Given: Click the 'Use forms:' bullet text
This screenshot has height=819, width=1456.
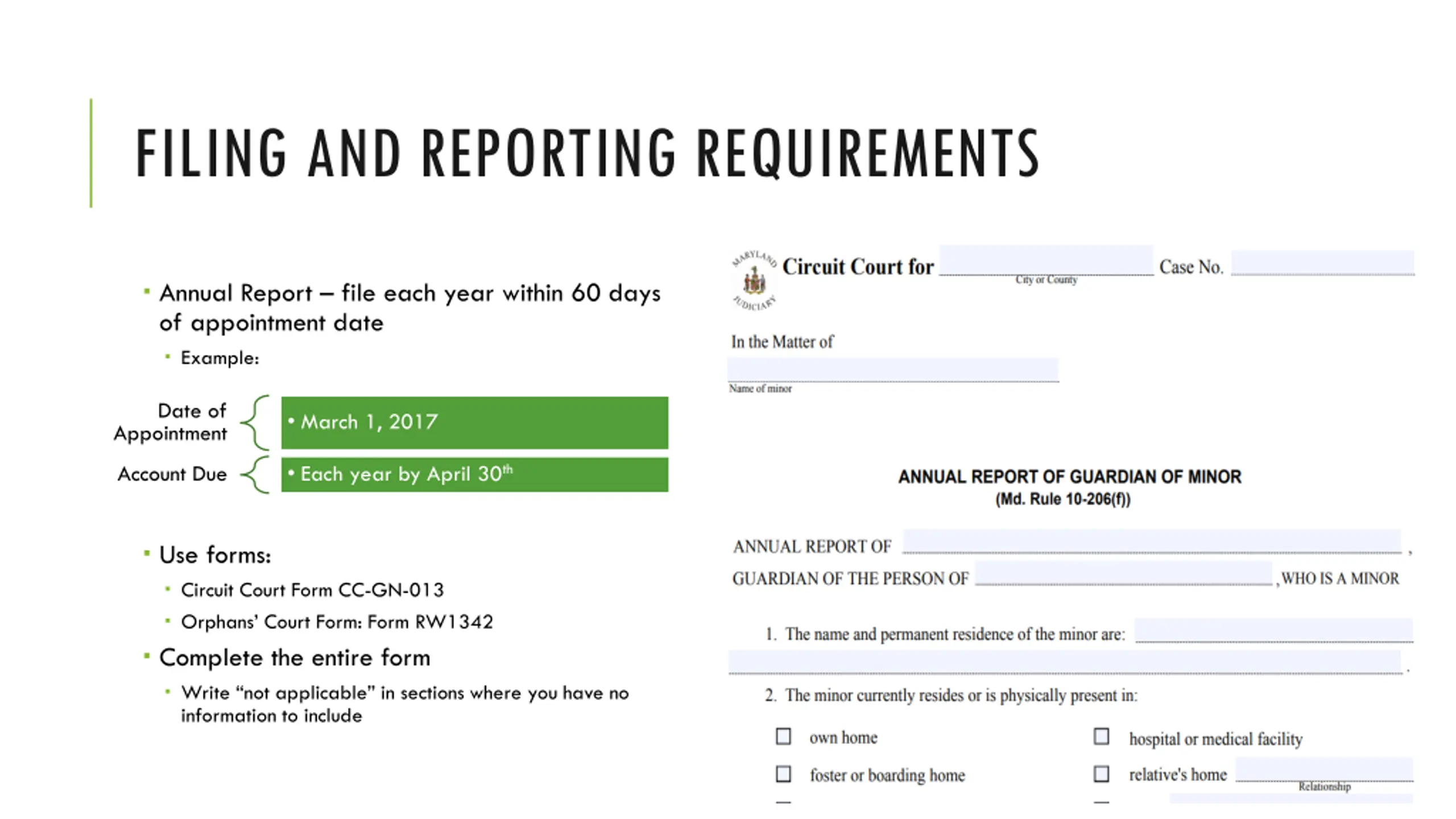Looking at the screenshot, I should 215,555.
